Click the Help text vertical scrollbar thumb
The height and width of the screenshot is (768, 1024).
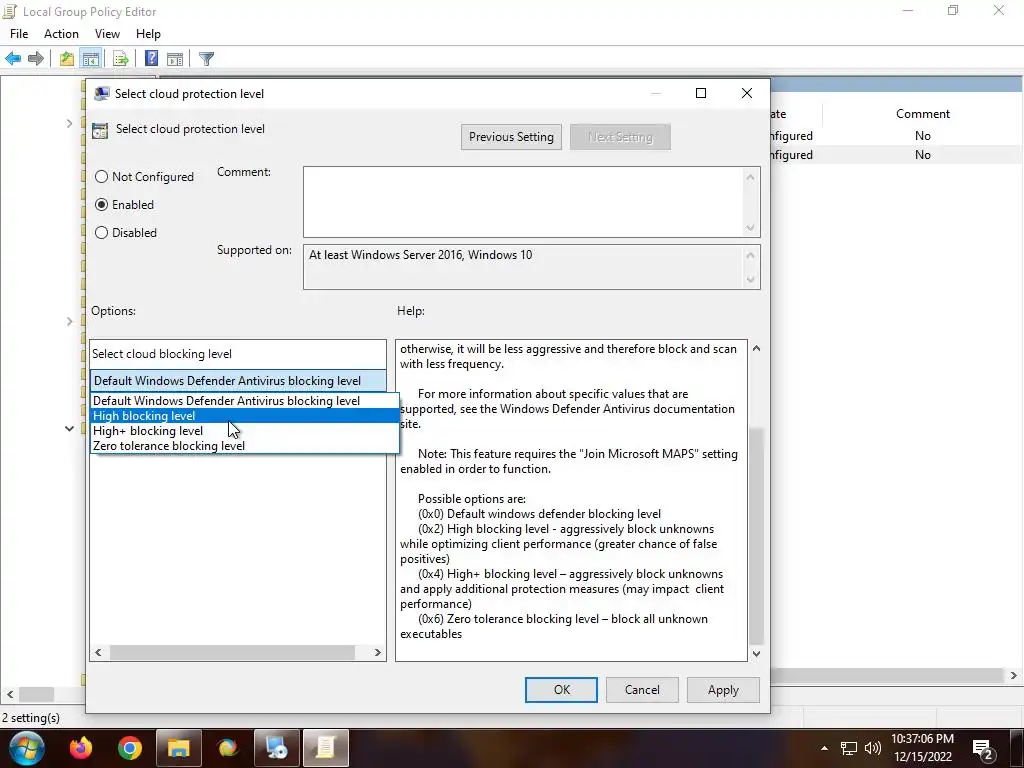coord(756,536)
